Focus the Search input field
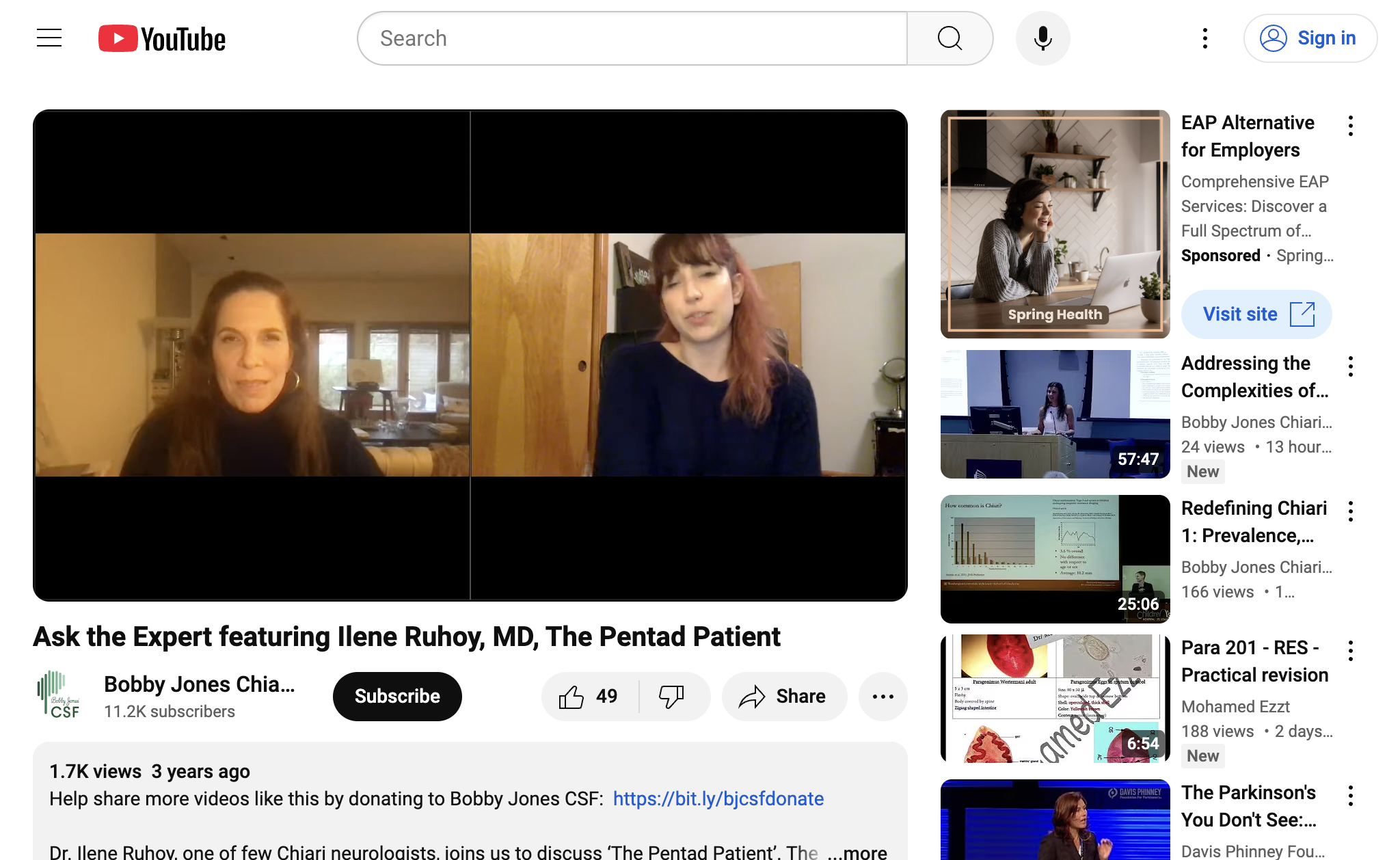 (x=633, y=38)
